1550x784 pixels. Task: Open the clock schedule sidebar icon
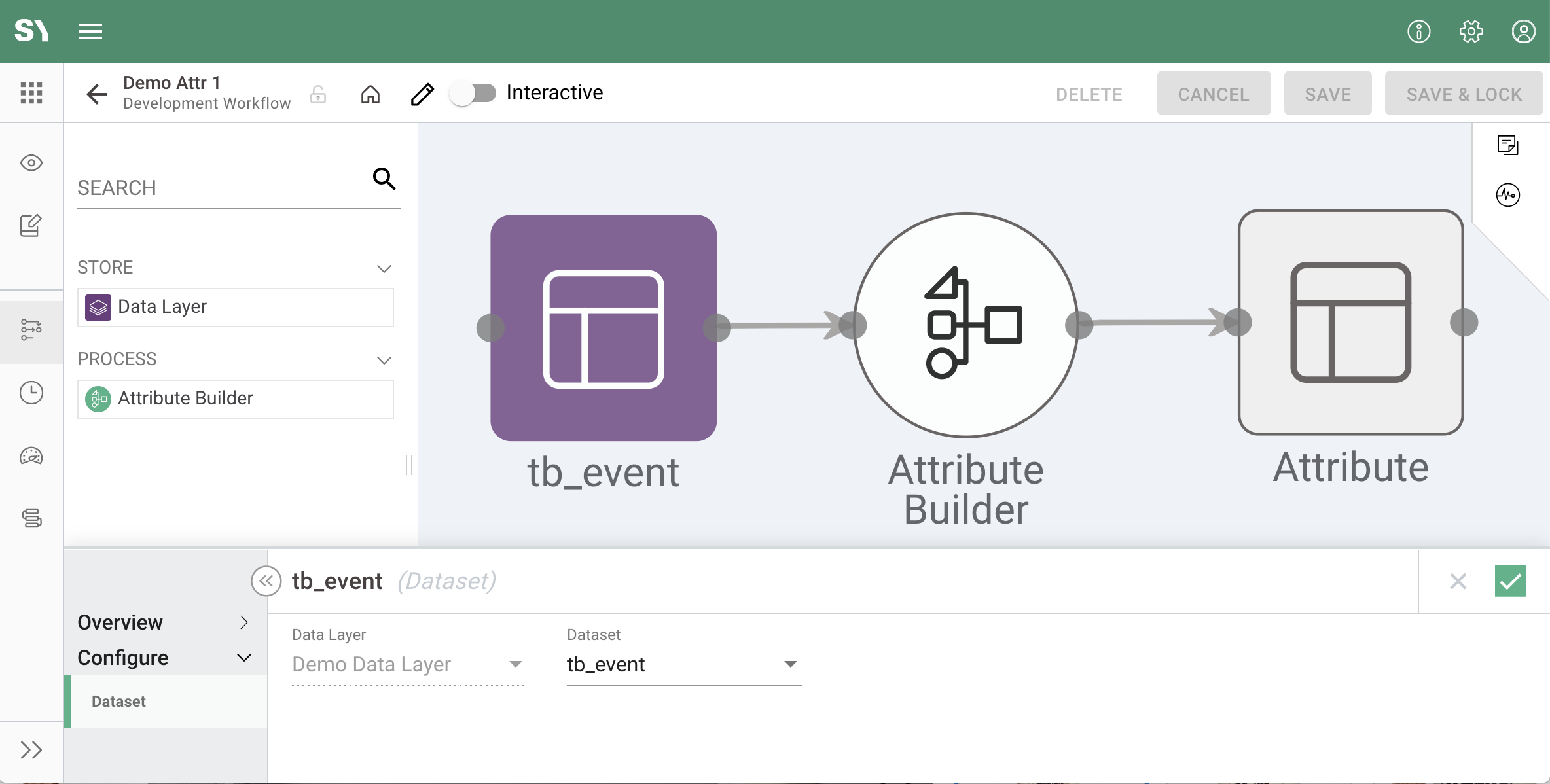coord(31,393)
